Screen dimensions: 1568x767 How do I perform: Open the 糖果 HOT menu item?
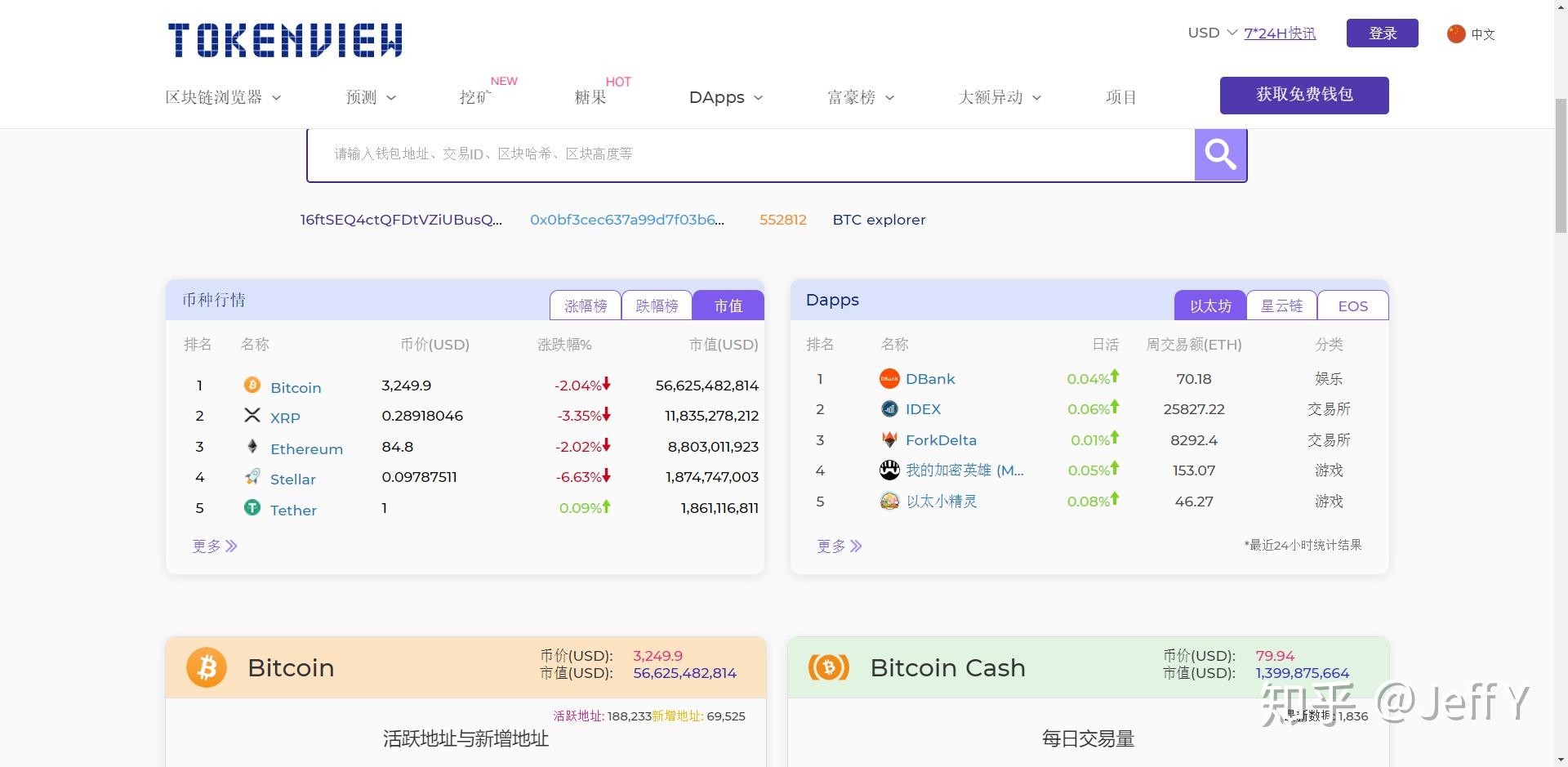coord(590,97)
